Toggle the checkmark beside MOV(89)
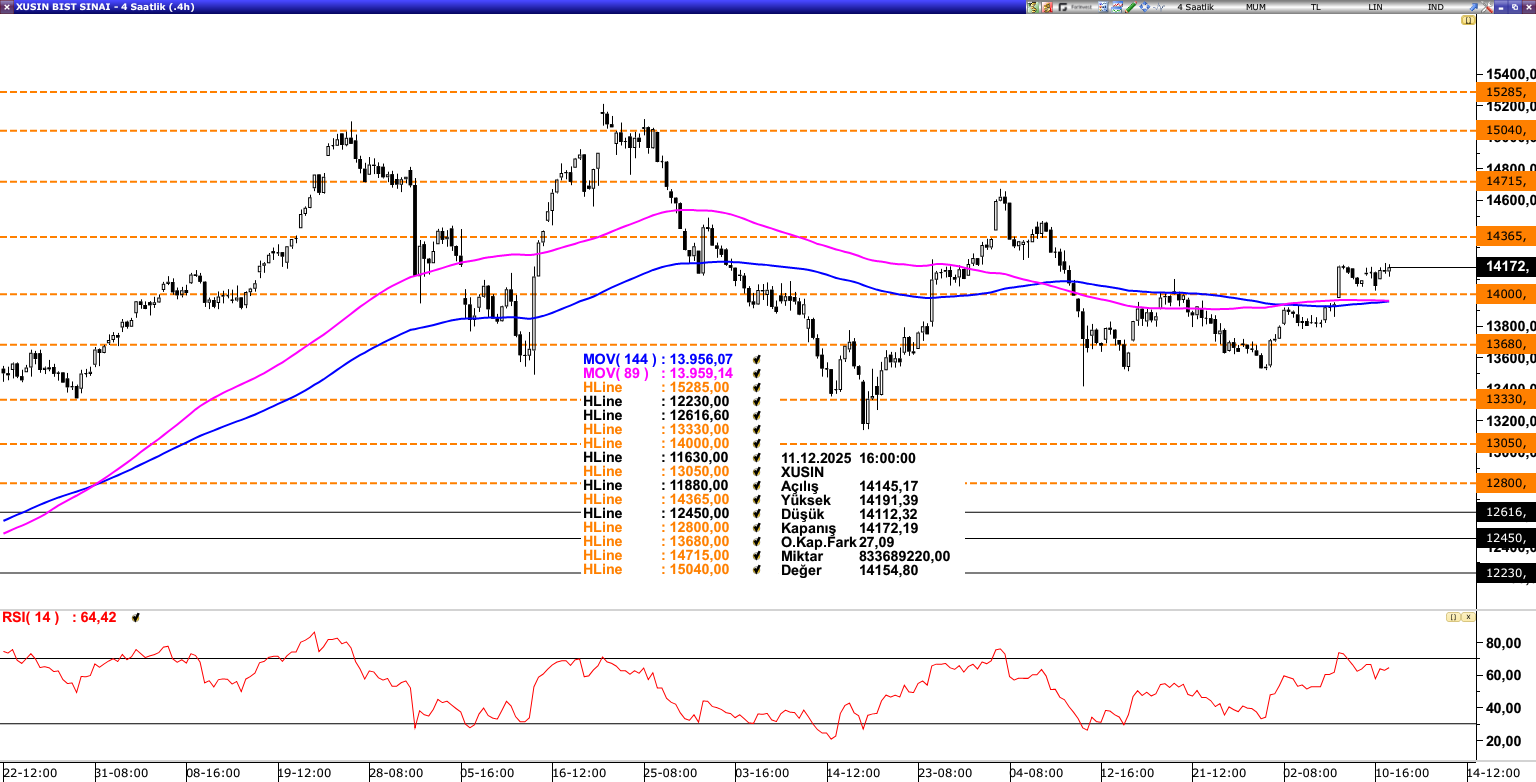The height and width of the screenshot is (782, 1536). [x=758, y=373]
